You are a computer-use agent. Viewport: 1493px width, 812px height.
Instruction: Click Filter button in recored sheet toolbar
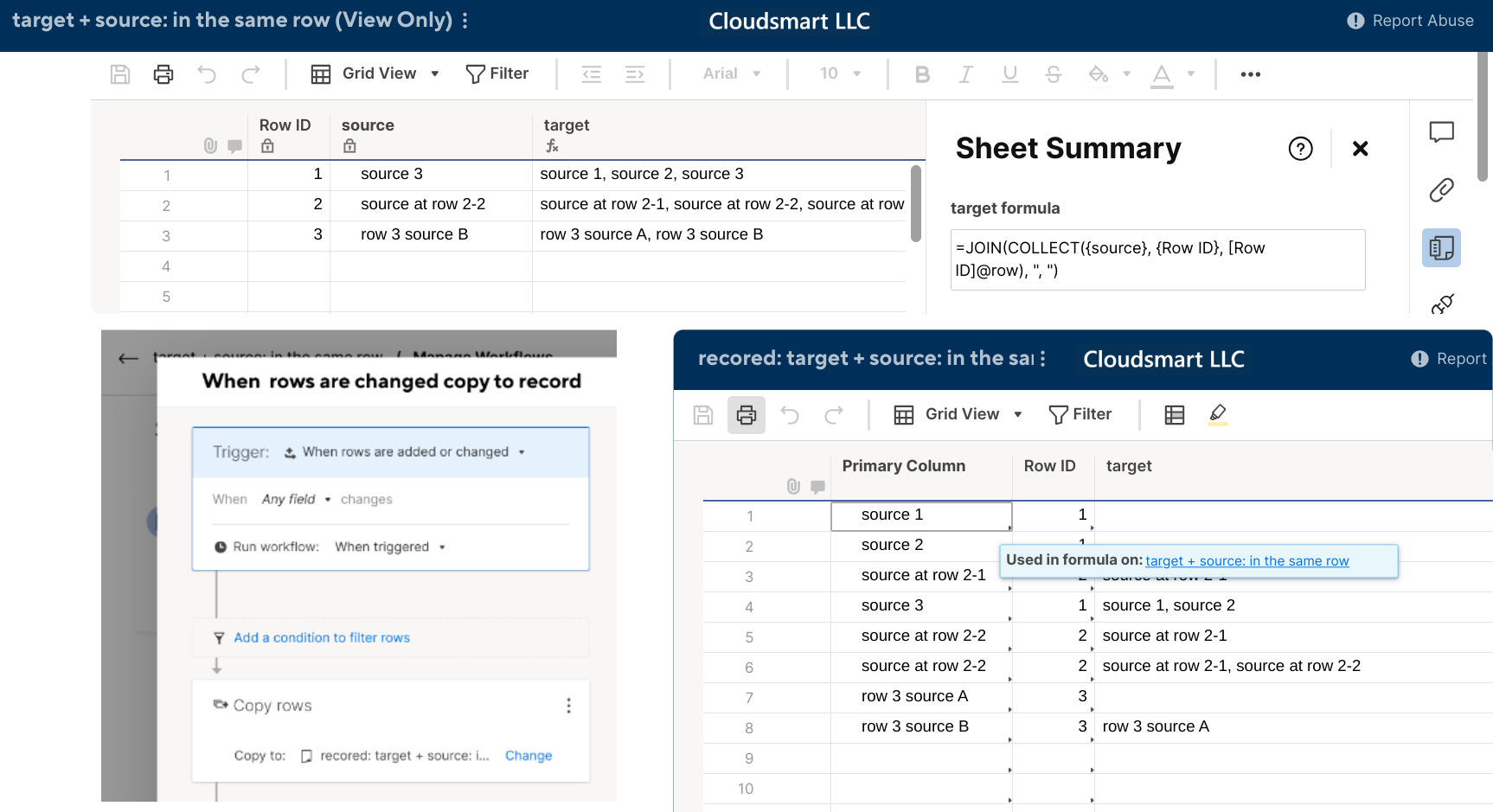[1080, 415]
